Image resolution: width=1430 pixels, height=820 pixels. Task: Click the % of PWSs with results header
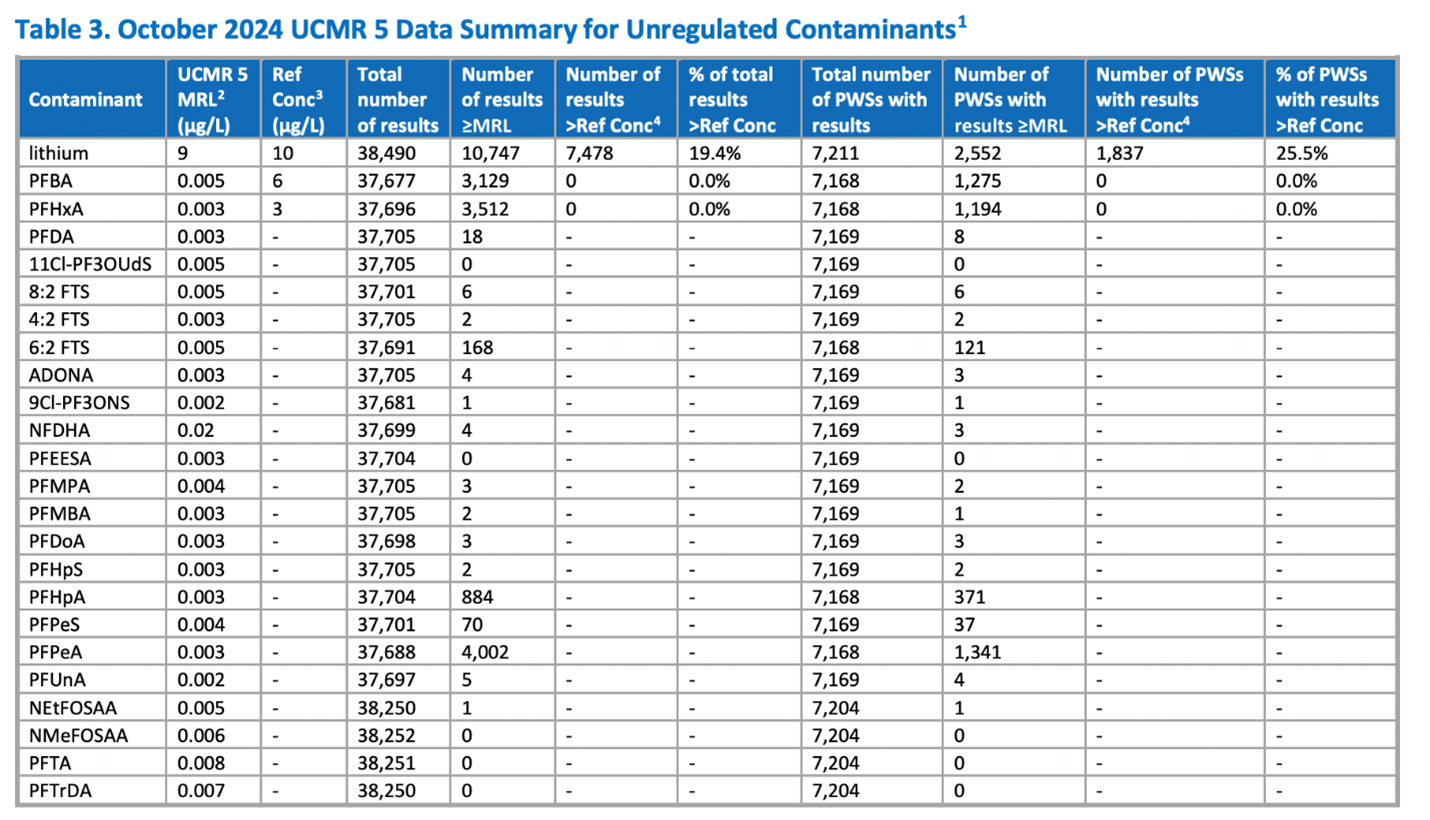click(x=1327, y=100)
